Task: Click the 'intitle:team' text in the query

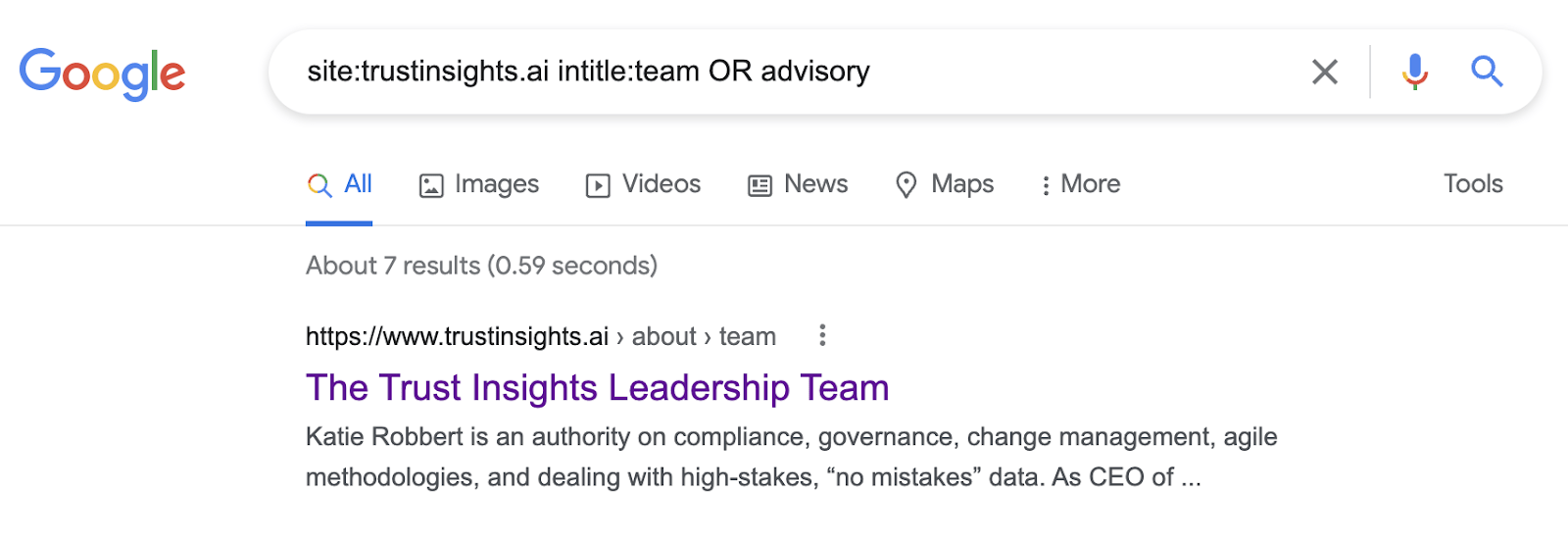Action: 628,72
